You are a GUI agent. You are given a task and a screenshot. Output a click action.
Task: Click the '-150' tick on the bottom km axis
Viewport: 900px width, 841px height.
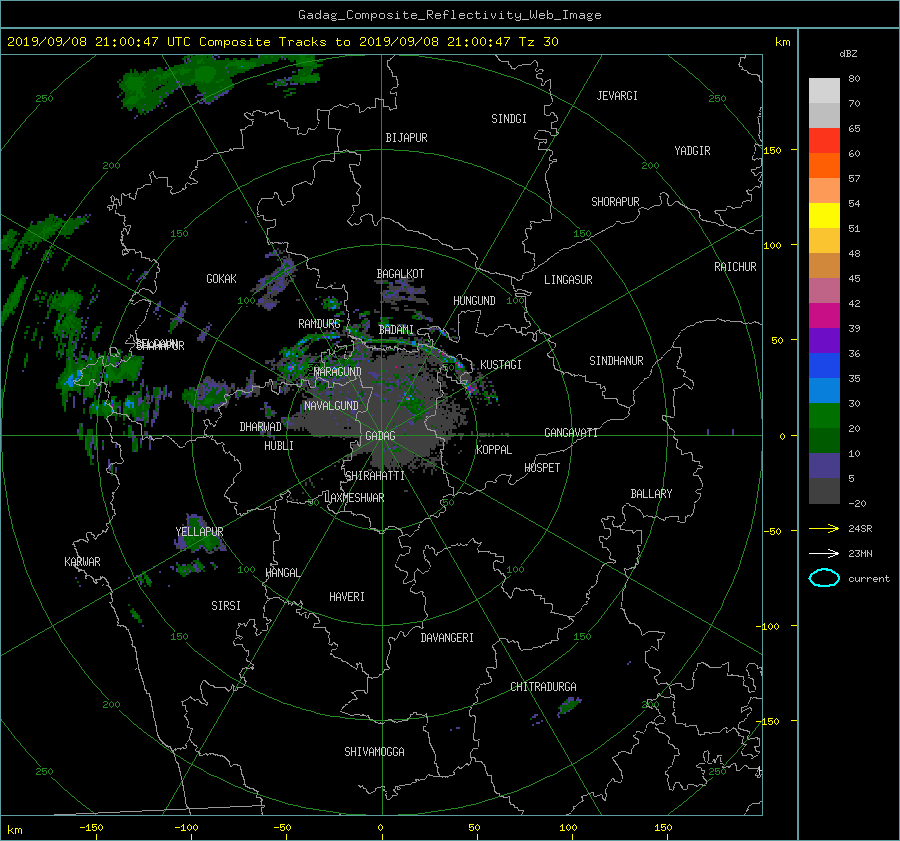[91, 828]
